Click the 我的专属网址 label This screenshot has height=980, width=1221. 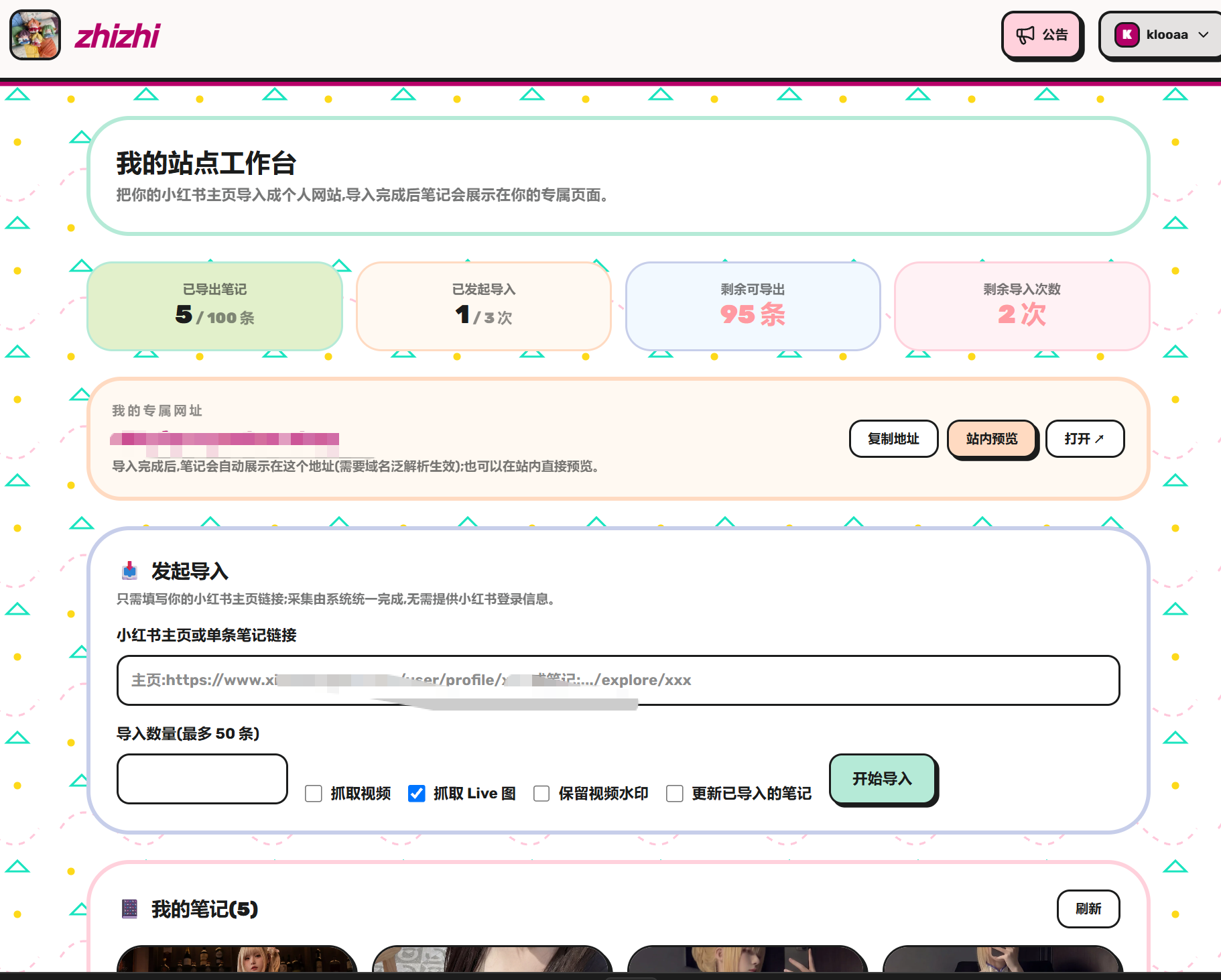(x=157, y=410)
